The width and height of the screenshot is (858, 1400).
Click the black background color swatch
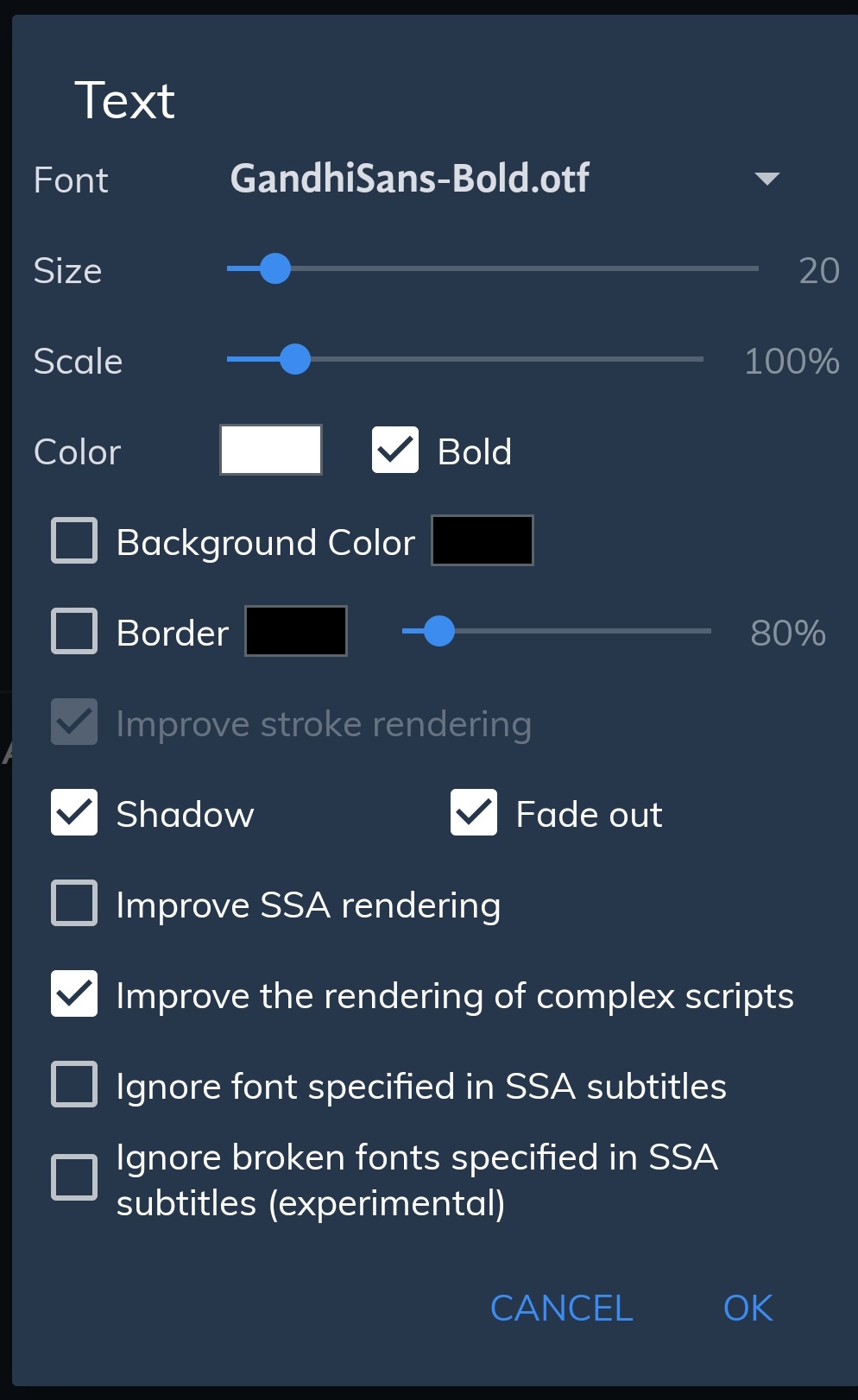(482, 540)
